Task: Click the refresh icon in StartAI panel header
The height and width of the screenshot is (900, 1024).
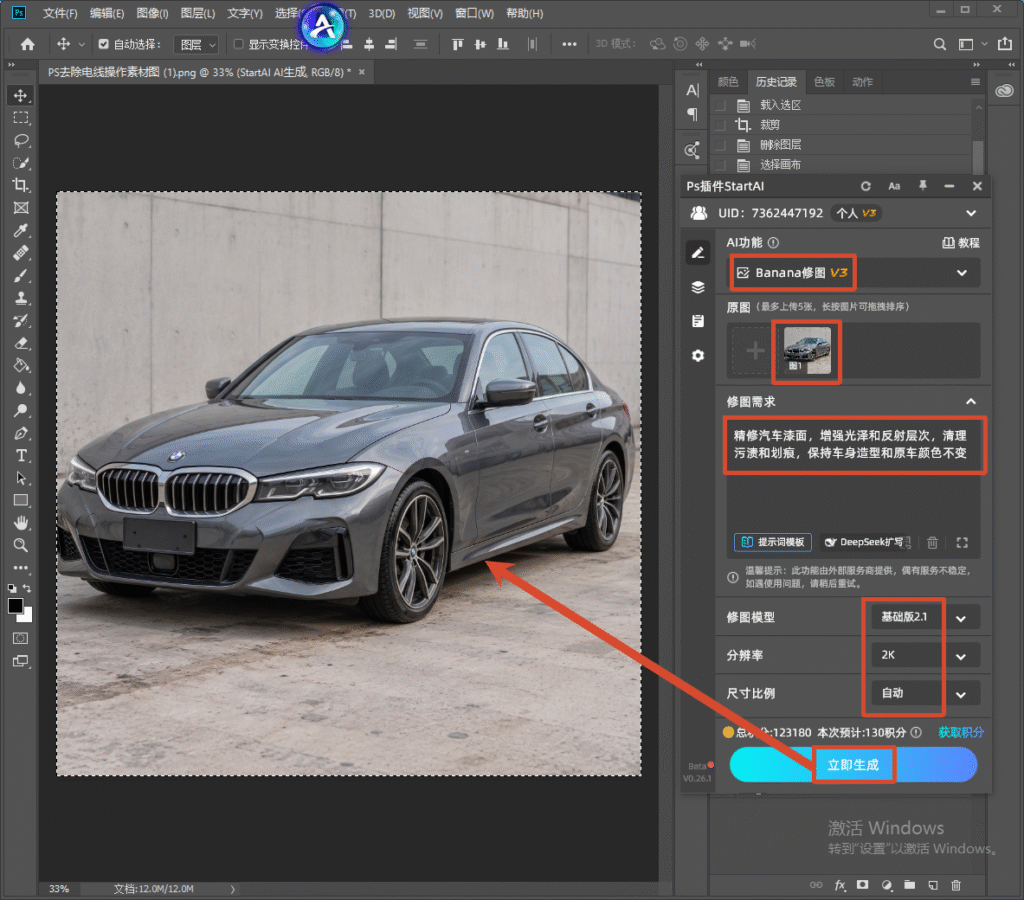Action: 866,186
